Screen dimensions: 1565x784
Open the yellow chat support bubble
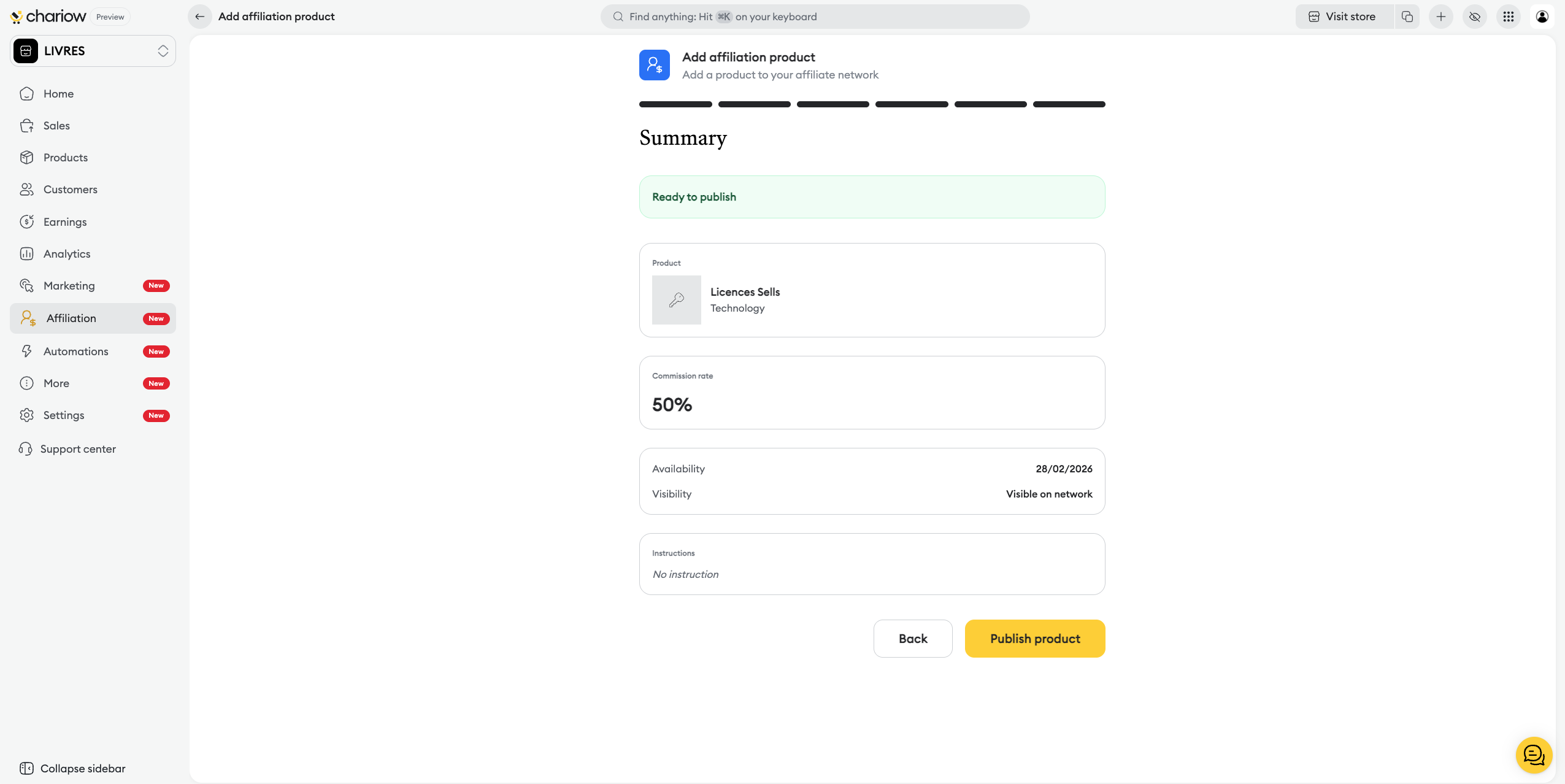(x=1533, y=755)
